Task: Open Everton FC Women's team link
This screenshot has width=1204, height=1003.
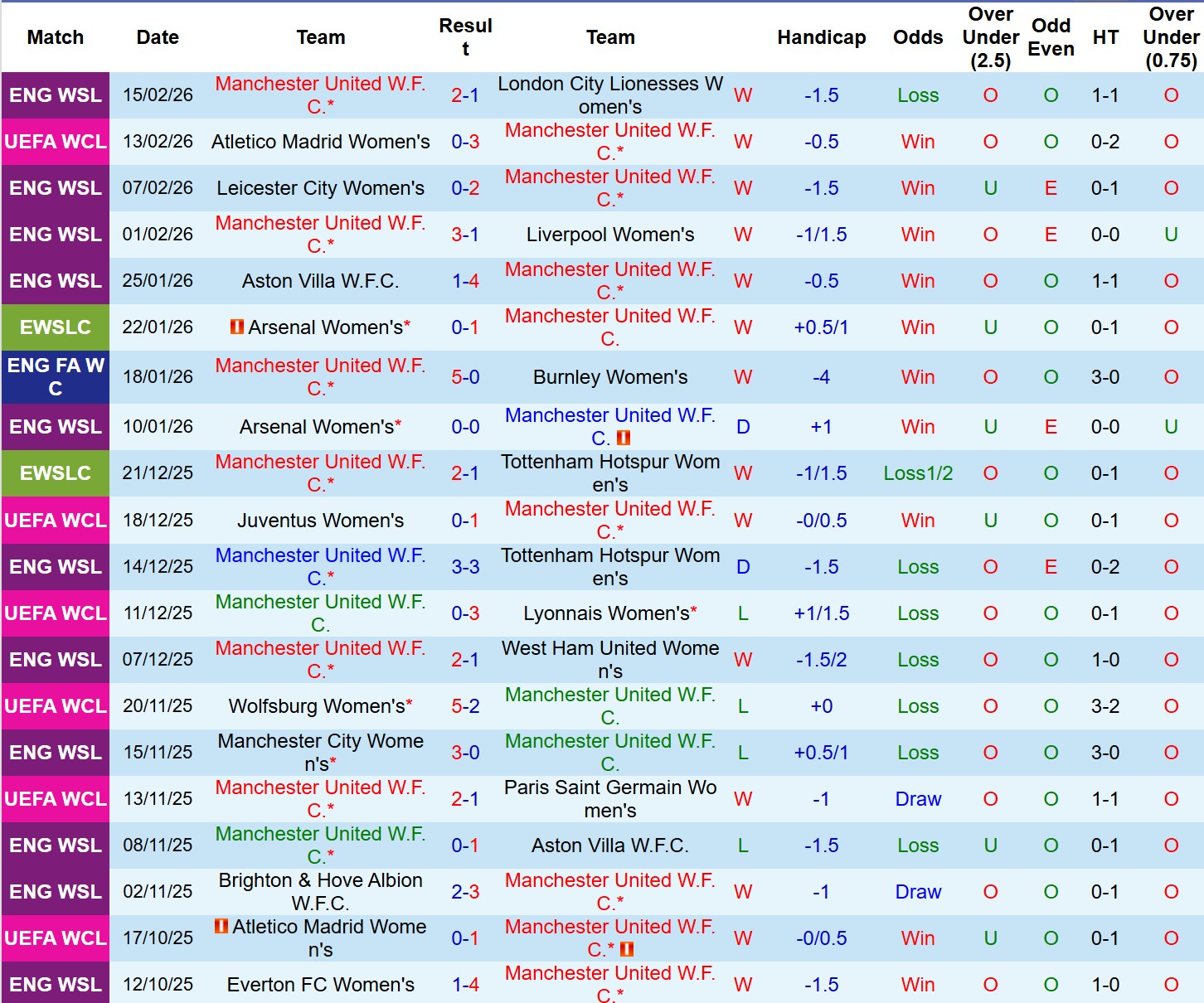Action: click(x=321, y=985)
